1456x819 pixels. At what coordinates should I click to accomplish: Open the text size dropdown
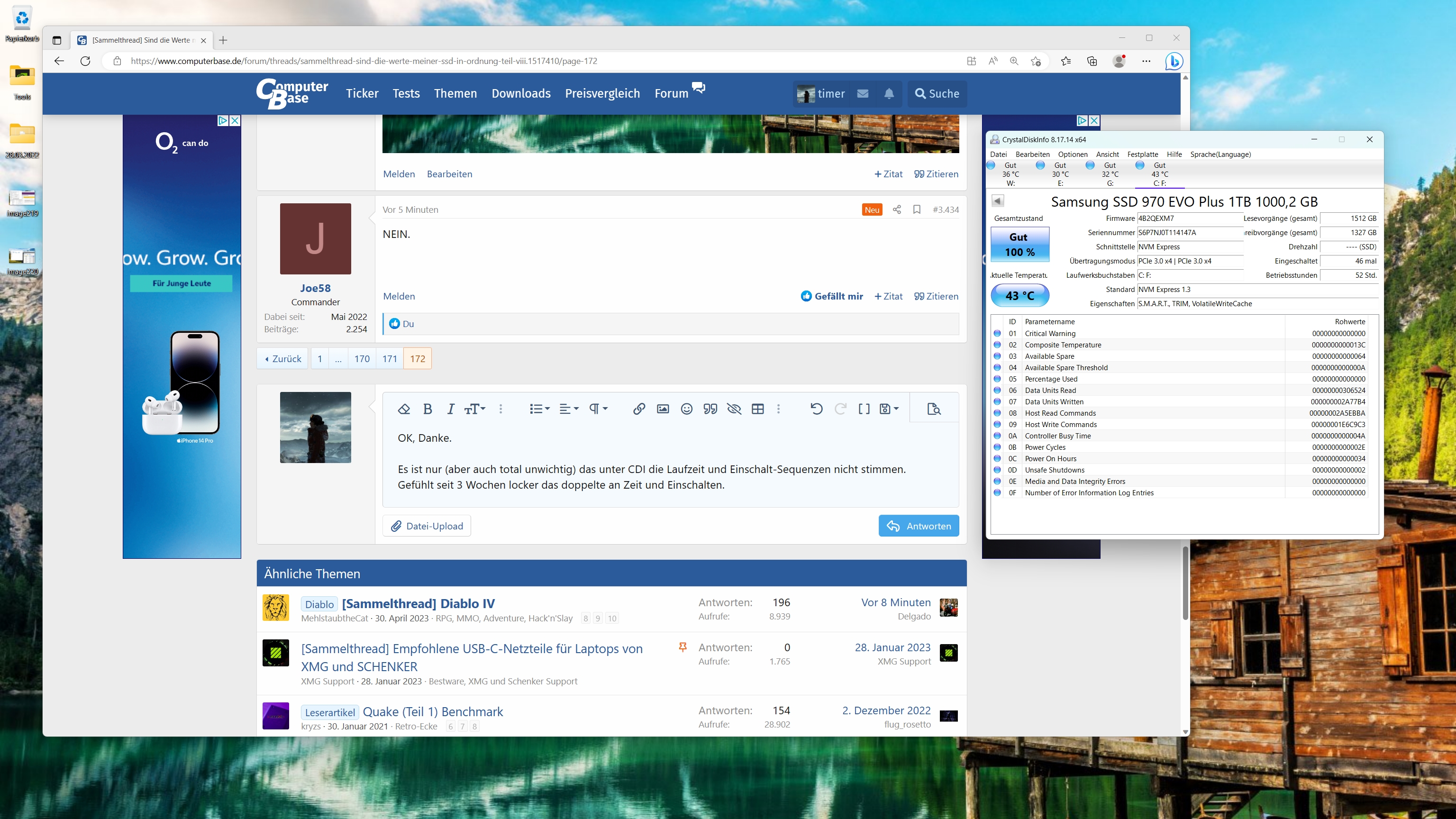(x=475, y=409)
